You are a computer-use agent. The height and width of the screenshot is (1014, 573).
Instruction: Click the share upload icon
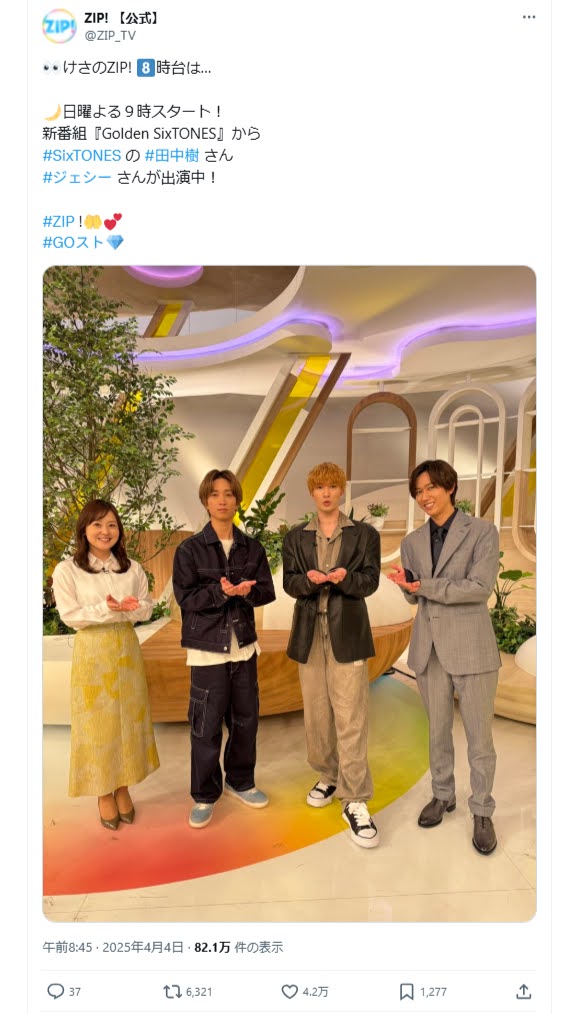(524, 991)
